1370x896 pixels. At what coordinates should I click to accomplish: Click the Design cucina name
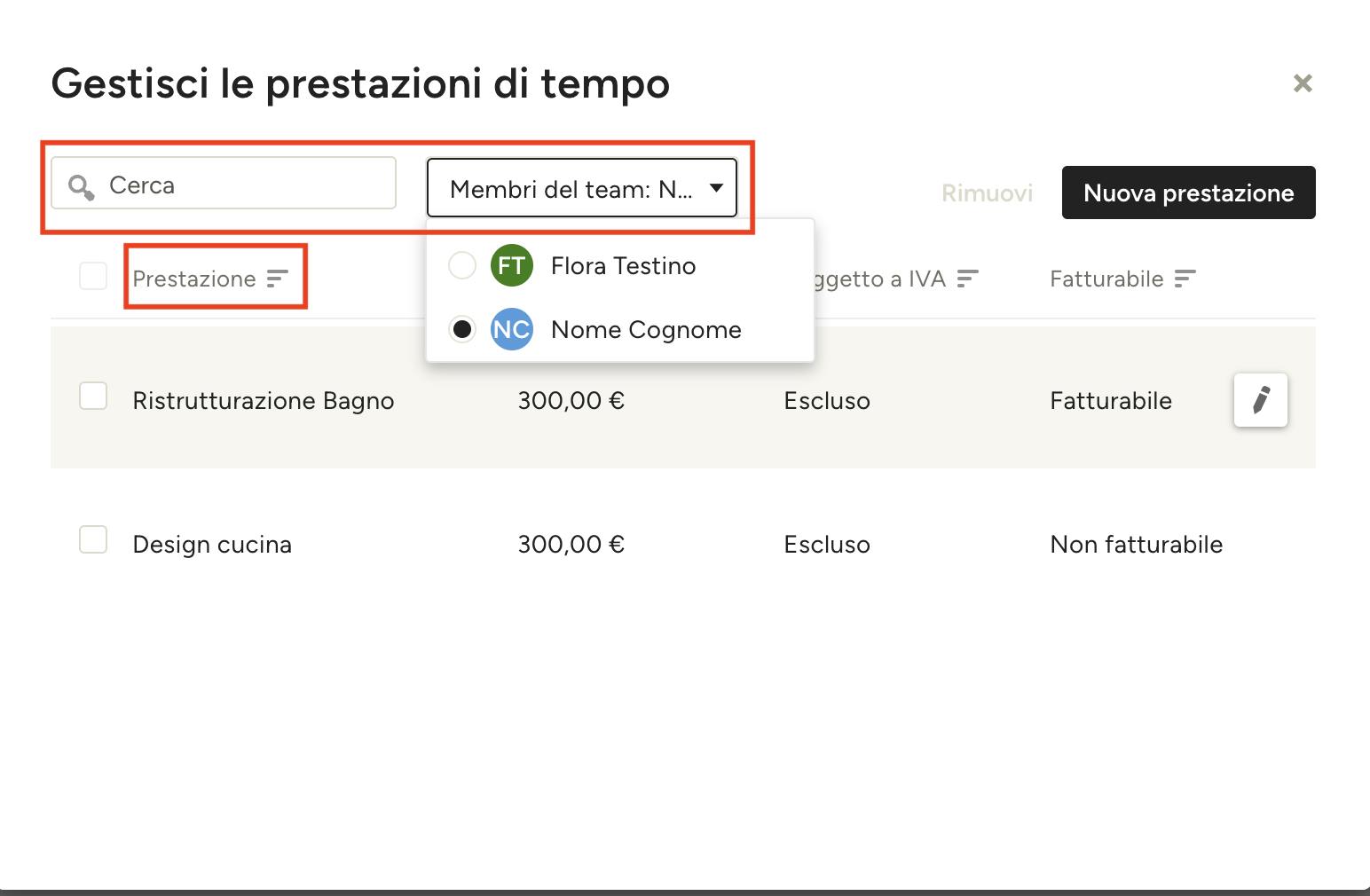pos(212,544)
